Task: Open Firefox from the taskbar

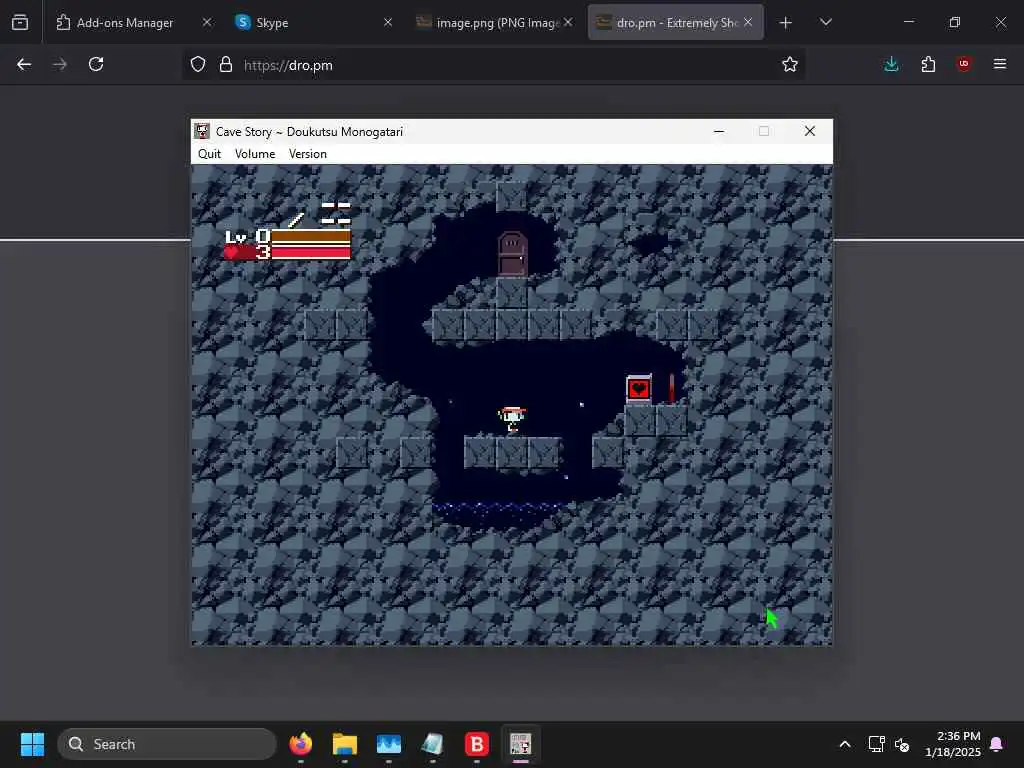Action: (x=300, y=744)
